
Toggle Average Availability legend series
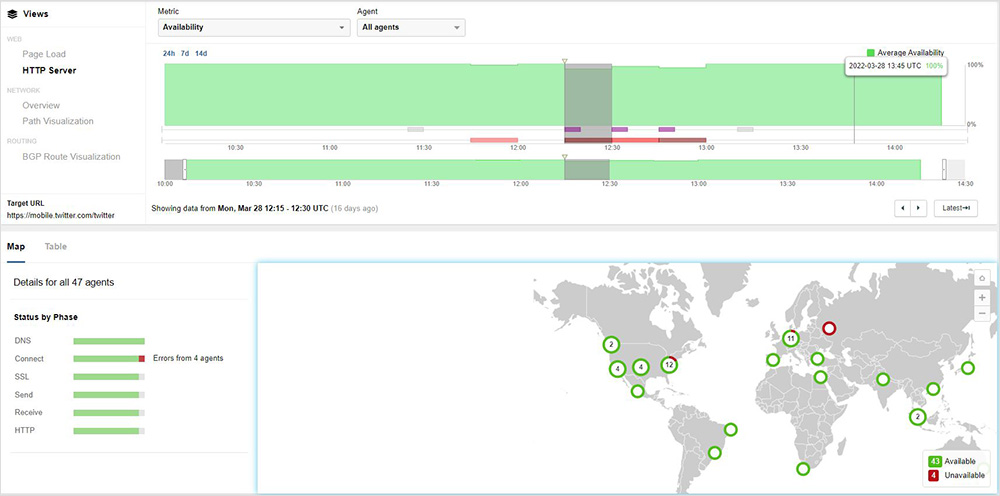click(905, 53)
